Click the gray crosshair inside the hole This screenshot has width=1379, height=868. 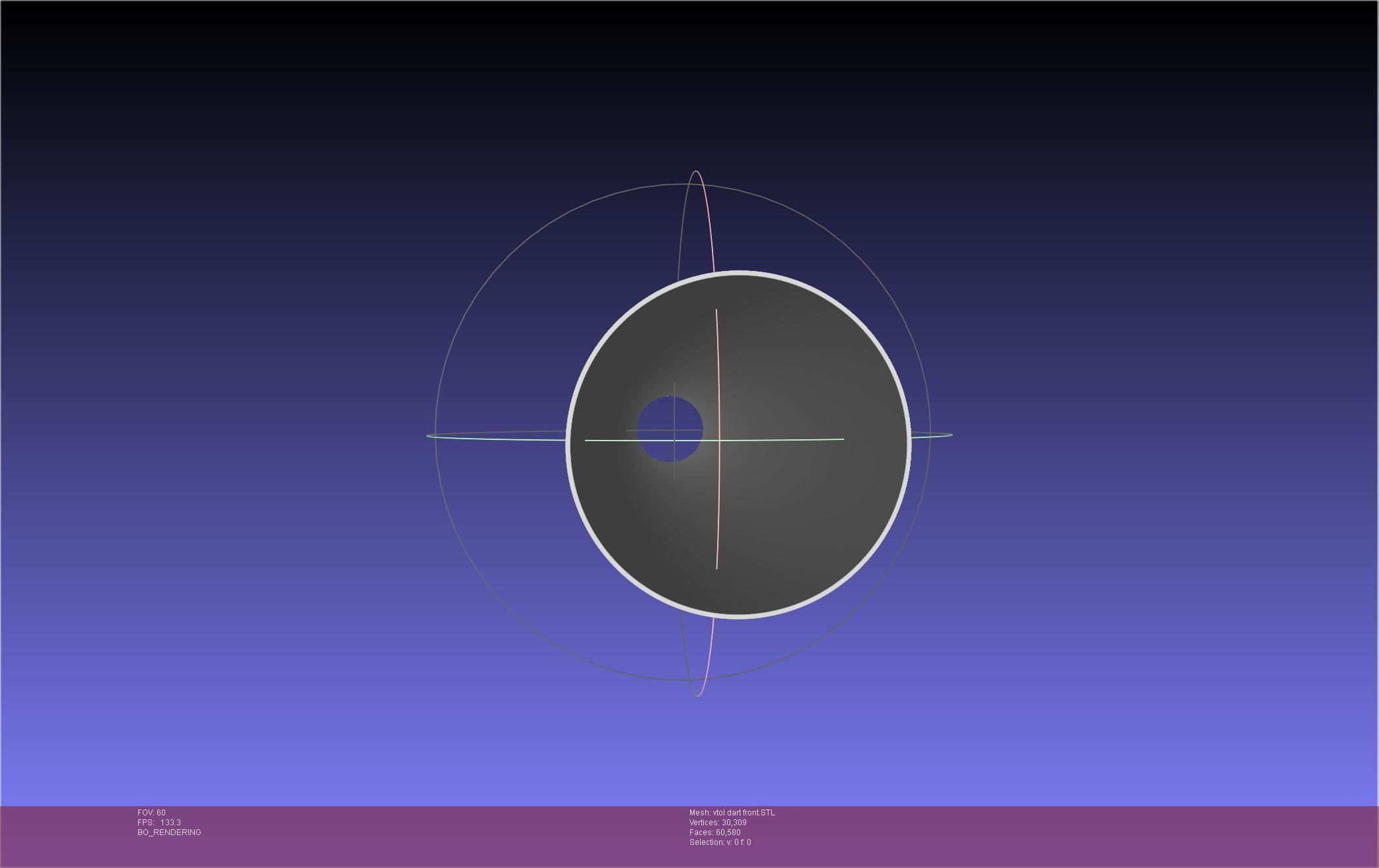pos(674,431)
